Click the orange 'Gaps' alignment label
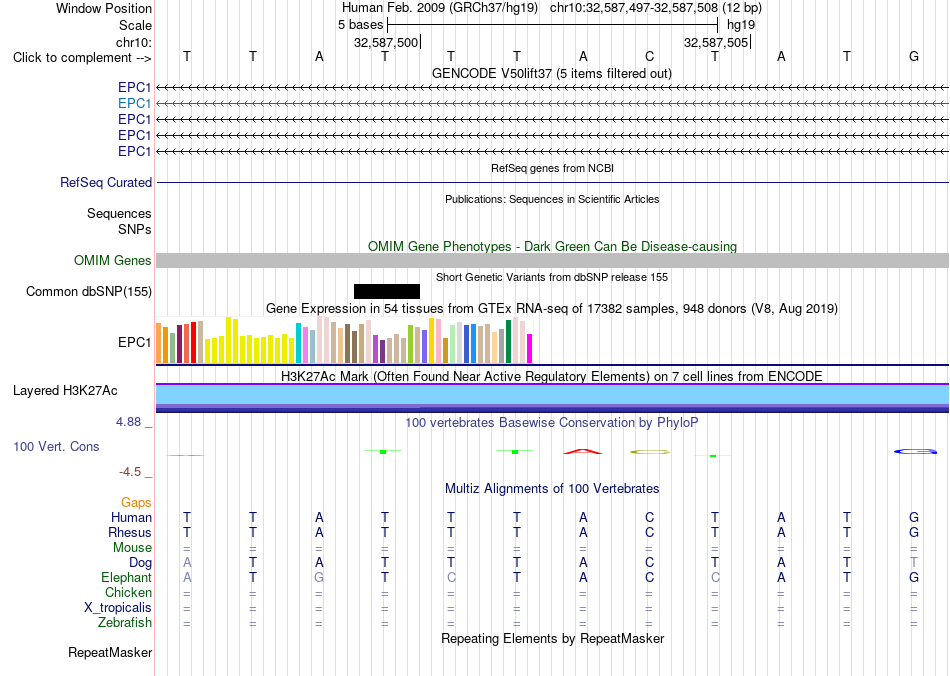 136,502
